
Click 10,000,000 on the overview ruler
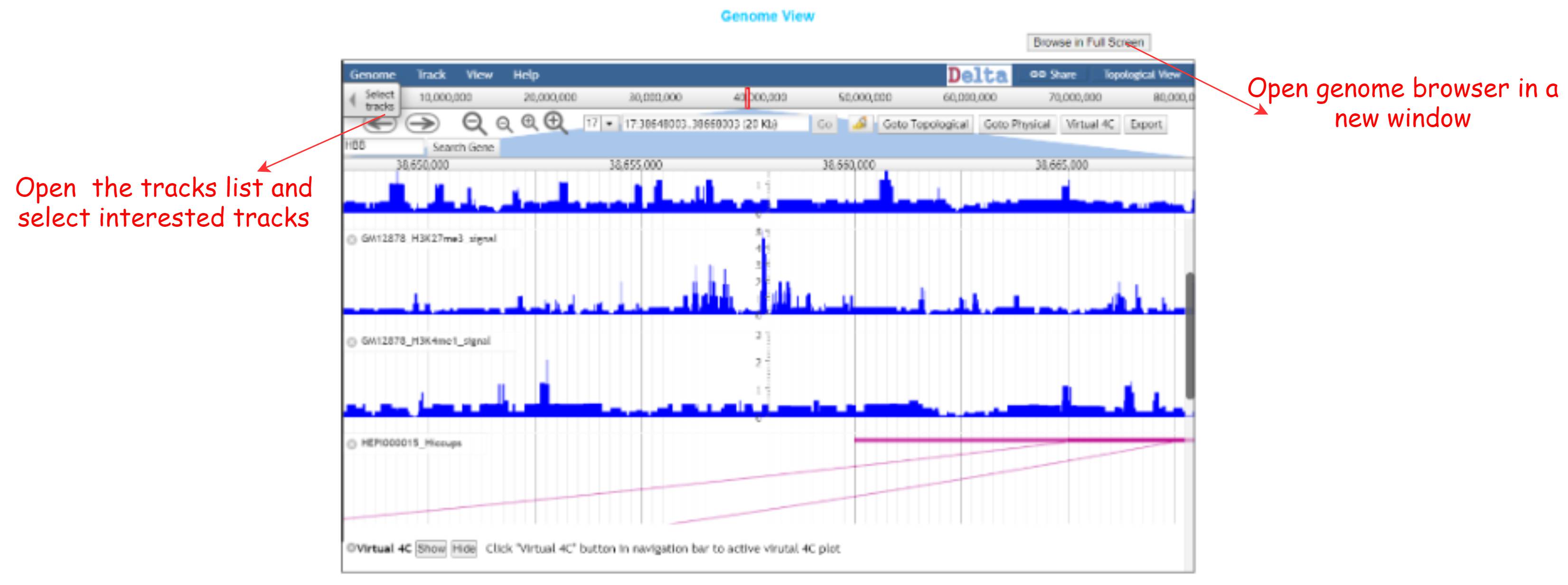[446, 97]
